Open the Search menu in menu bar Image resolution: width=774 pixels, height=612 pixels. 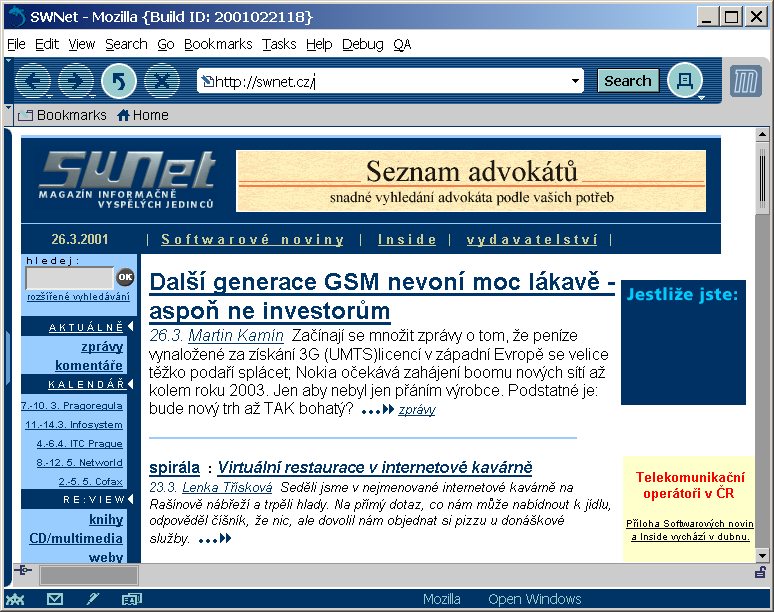[126, 44]
